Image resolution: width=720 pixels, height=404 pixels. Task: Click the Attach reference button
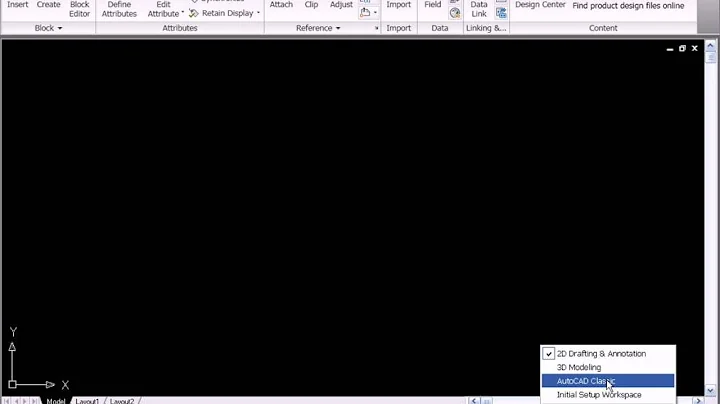281,5
